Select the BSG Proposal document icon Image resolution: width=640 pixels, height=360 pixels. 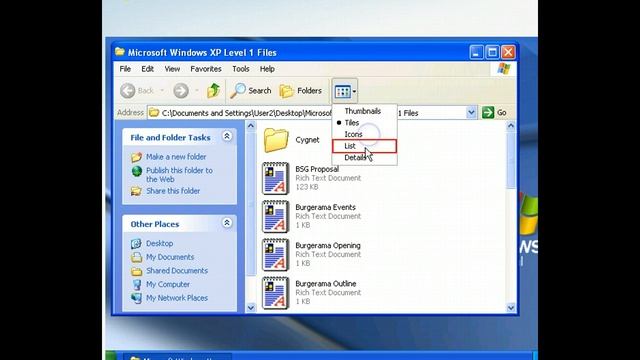click(x=276, y=178)
